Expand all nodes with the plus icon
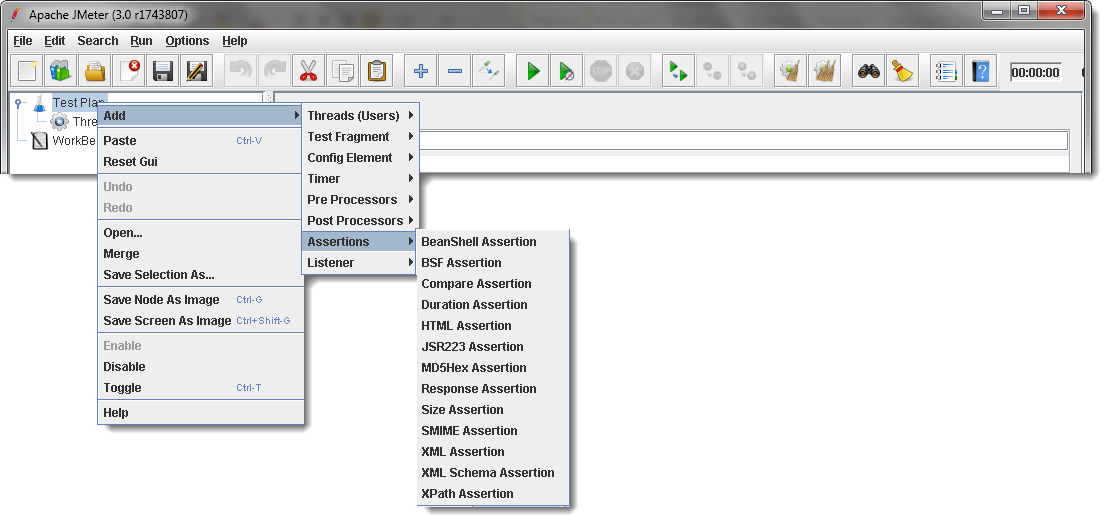The image size is (1107, 515). coord(421,71)
